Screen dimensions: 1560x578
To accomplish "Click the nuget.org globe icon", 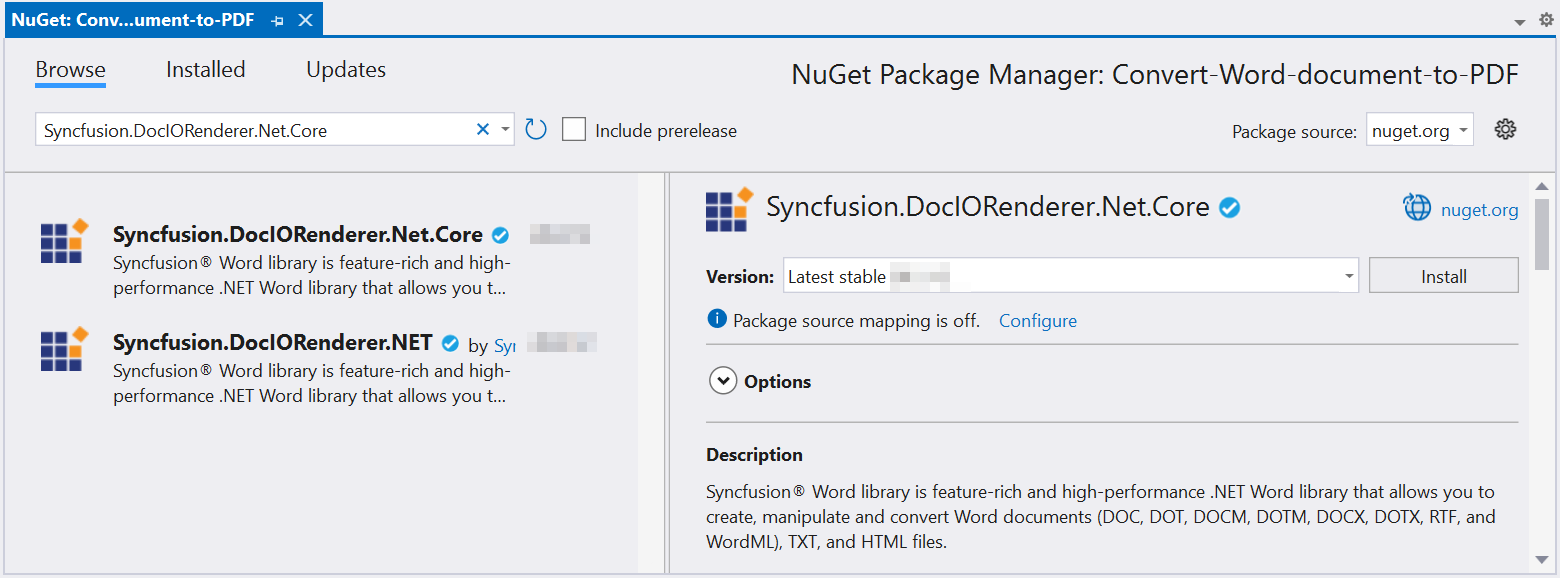I will click(1417, 208).
